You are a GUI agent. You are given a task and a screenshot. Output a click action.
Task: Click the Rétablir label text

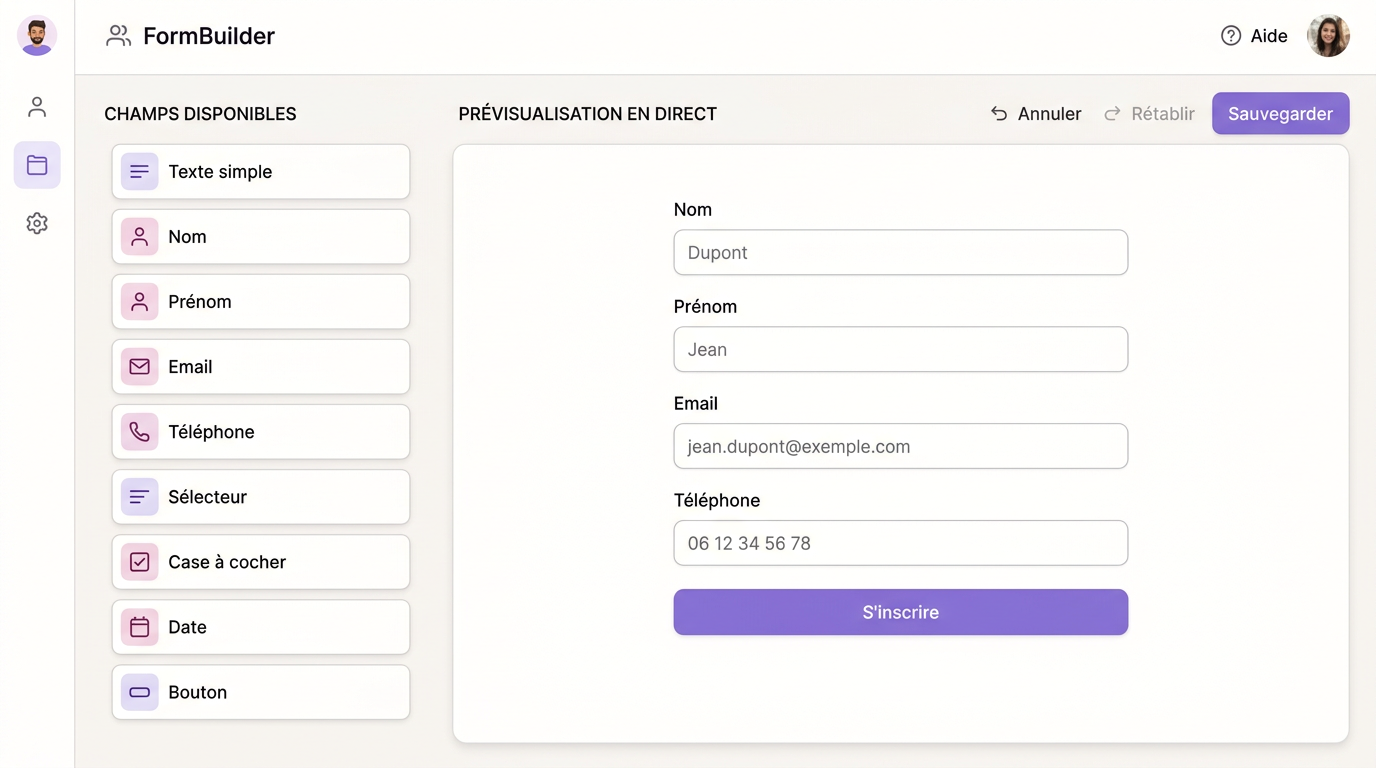[x=1163, y=114]
